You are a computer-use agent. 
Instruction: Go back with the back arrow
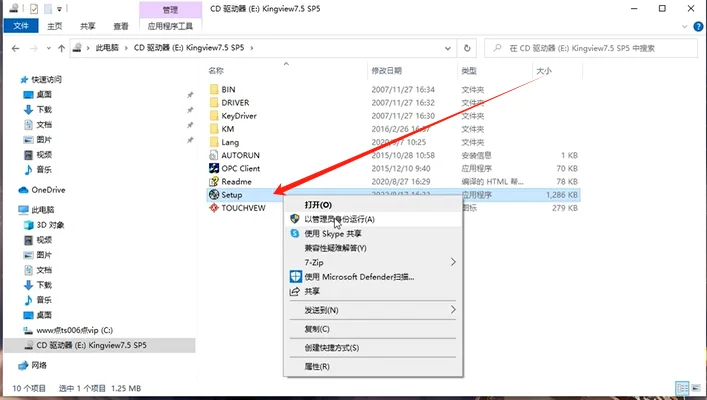[15, 48]
